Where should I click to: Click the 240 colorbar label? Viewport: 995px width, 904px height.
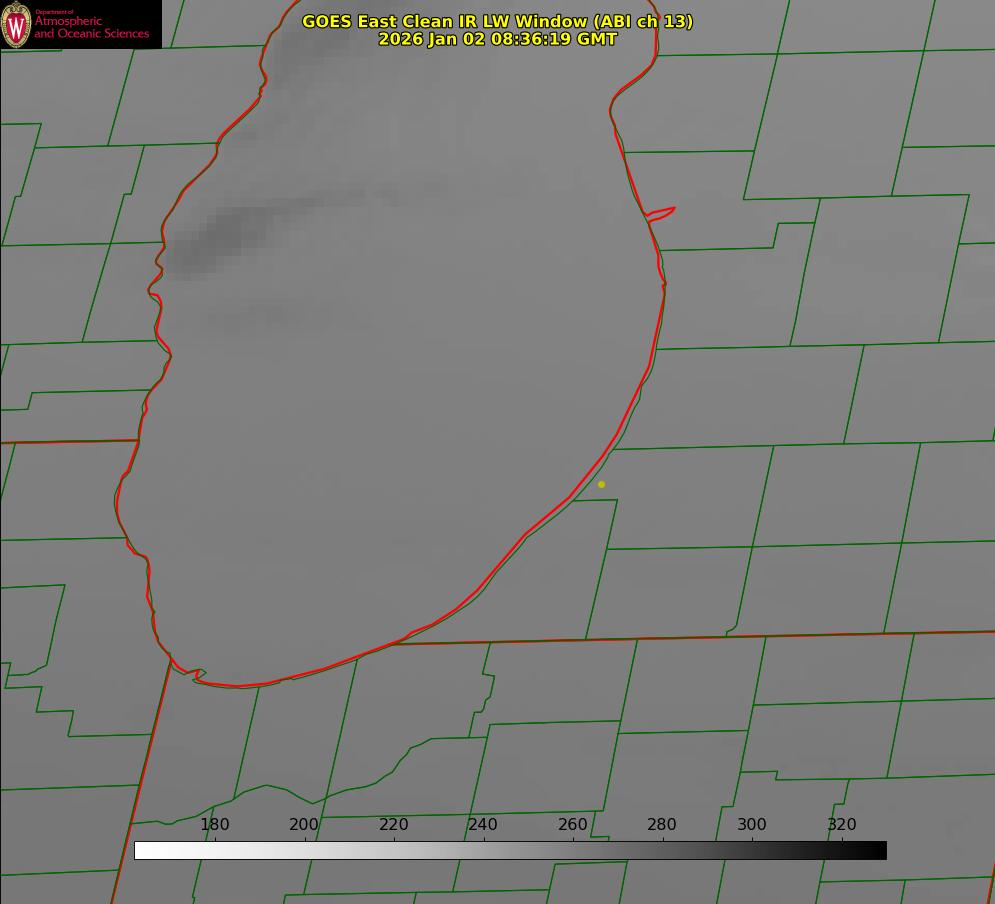pos(483,824)
